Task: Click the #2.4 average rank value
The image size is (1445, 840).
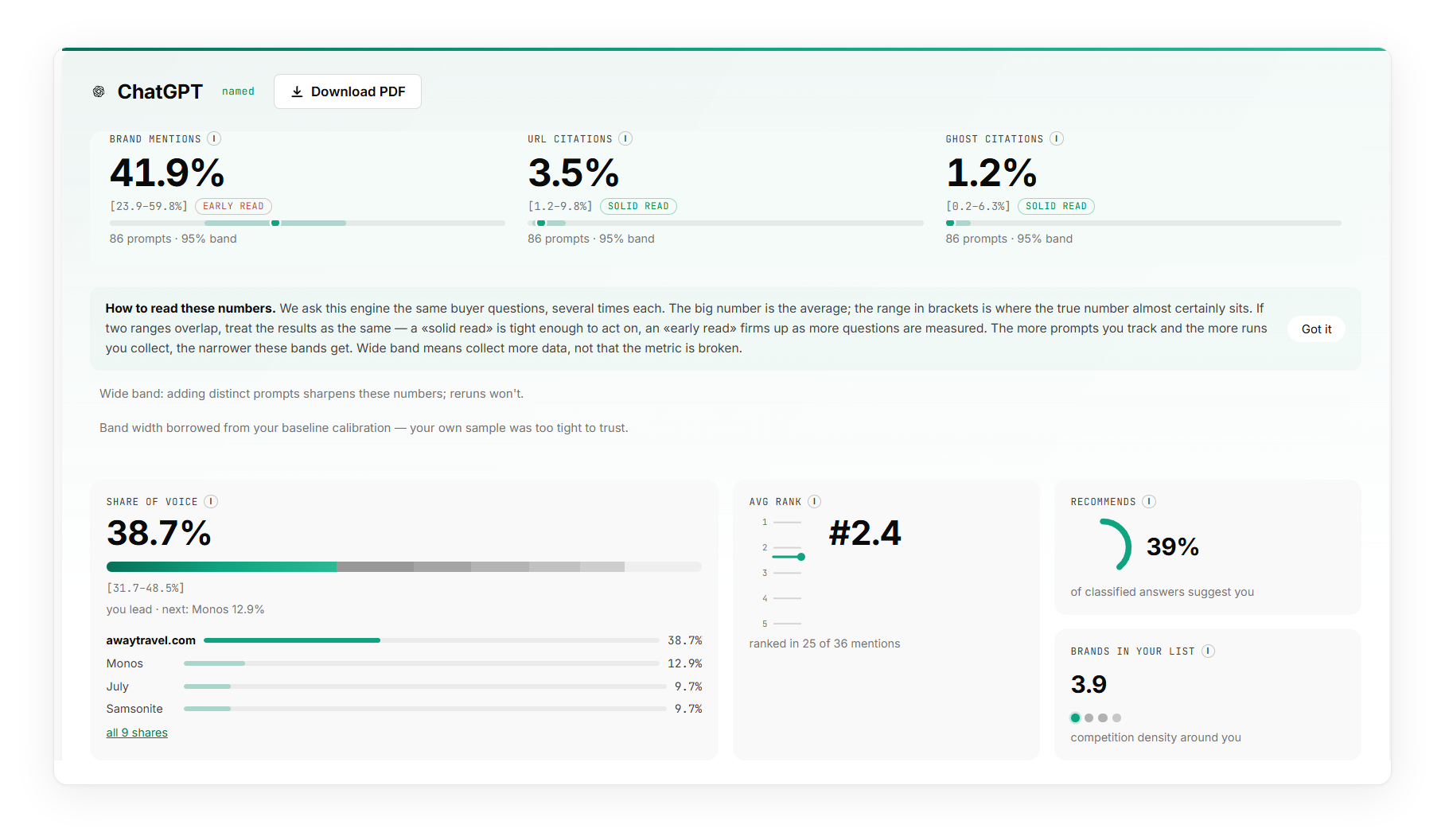Action: coord(865,533)
